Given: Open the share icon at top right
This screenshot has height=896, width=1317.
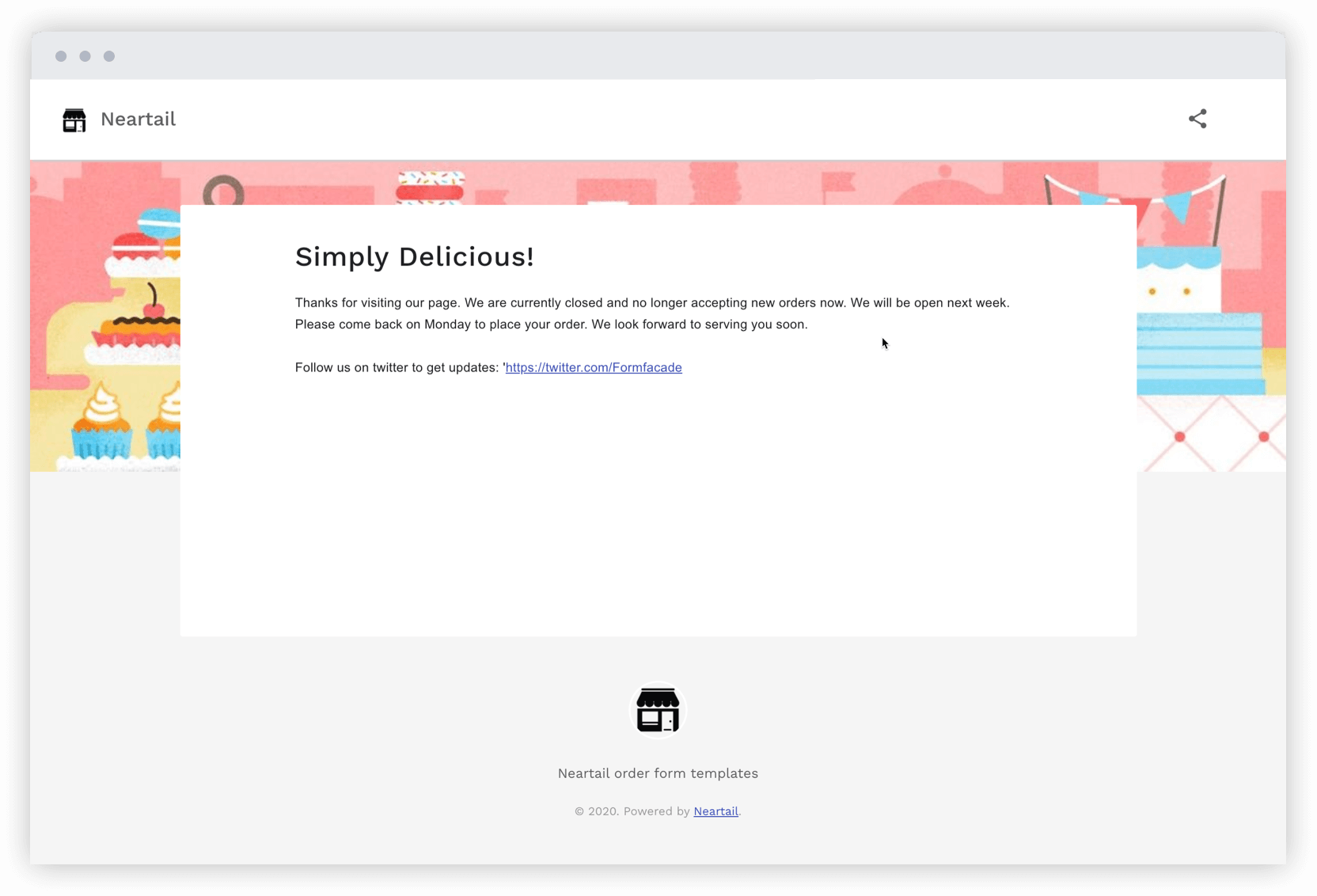Looking at the screenshot, I should click(1197, 118).
